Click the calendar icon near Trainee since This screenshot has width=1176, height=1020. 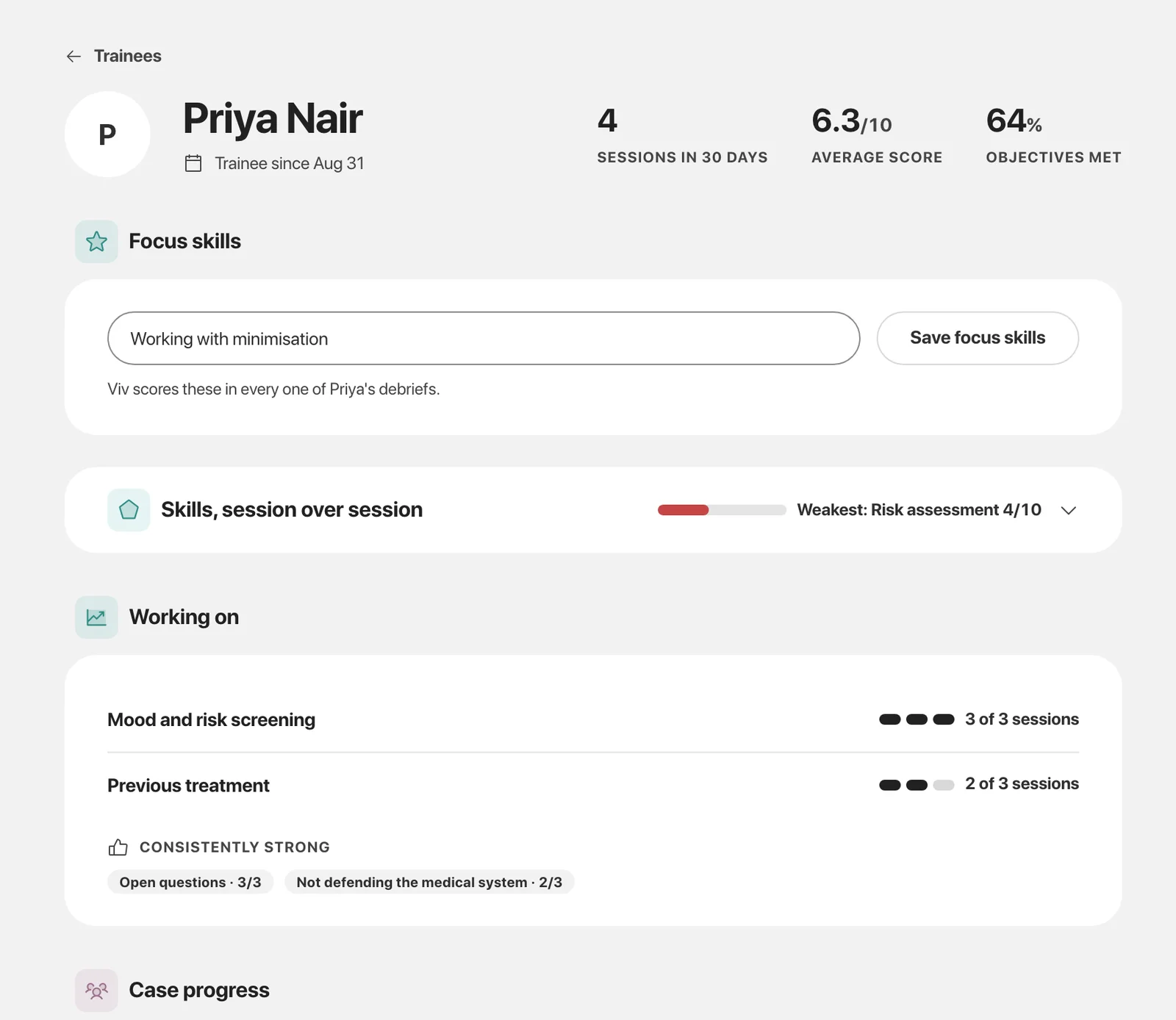coord(193,163)
